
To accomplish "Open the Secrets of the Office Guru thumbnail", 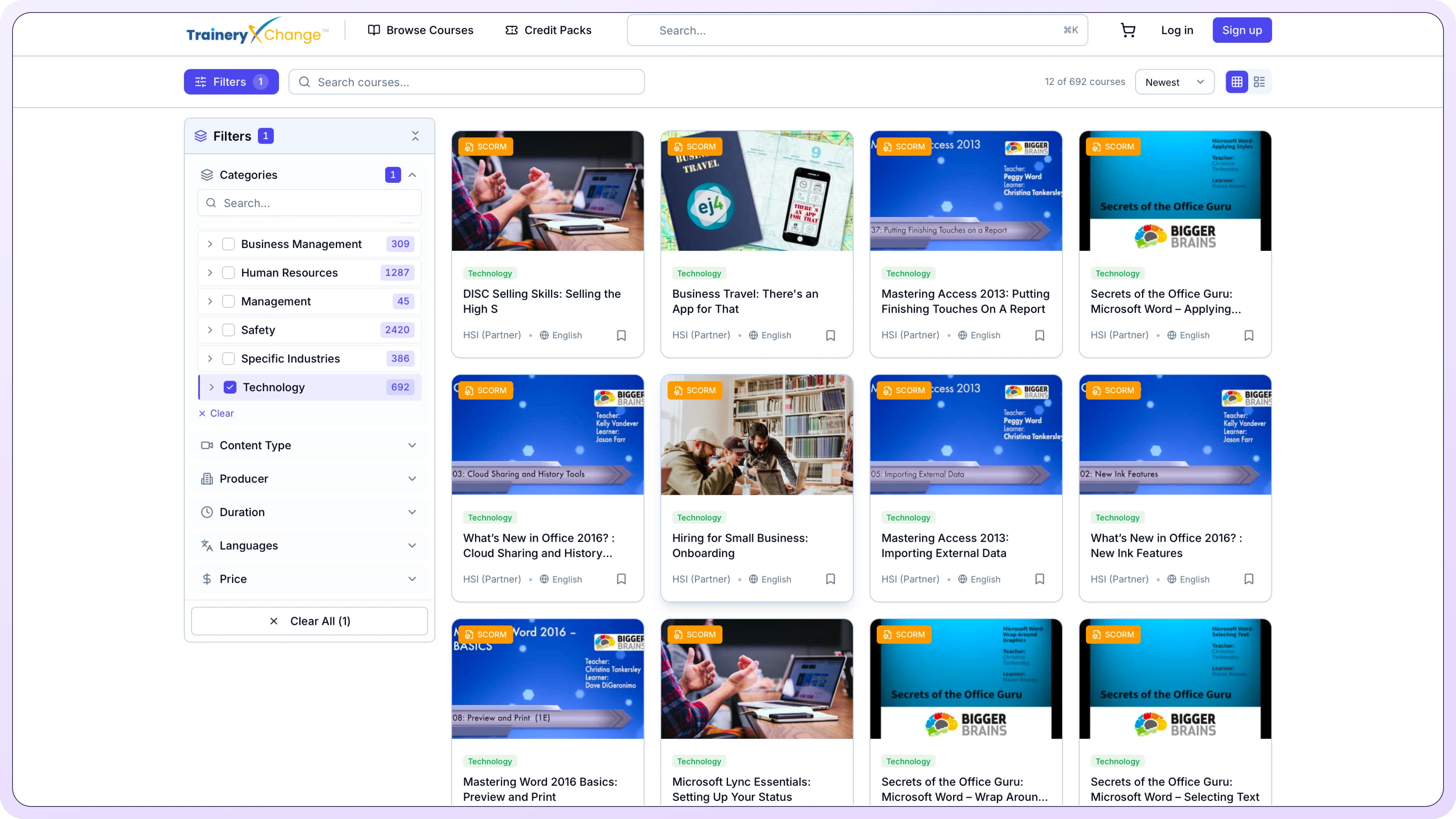I will tap(1175, 191).
